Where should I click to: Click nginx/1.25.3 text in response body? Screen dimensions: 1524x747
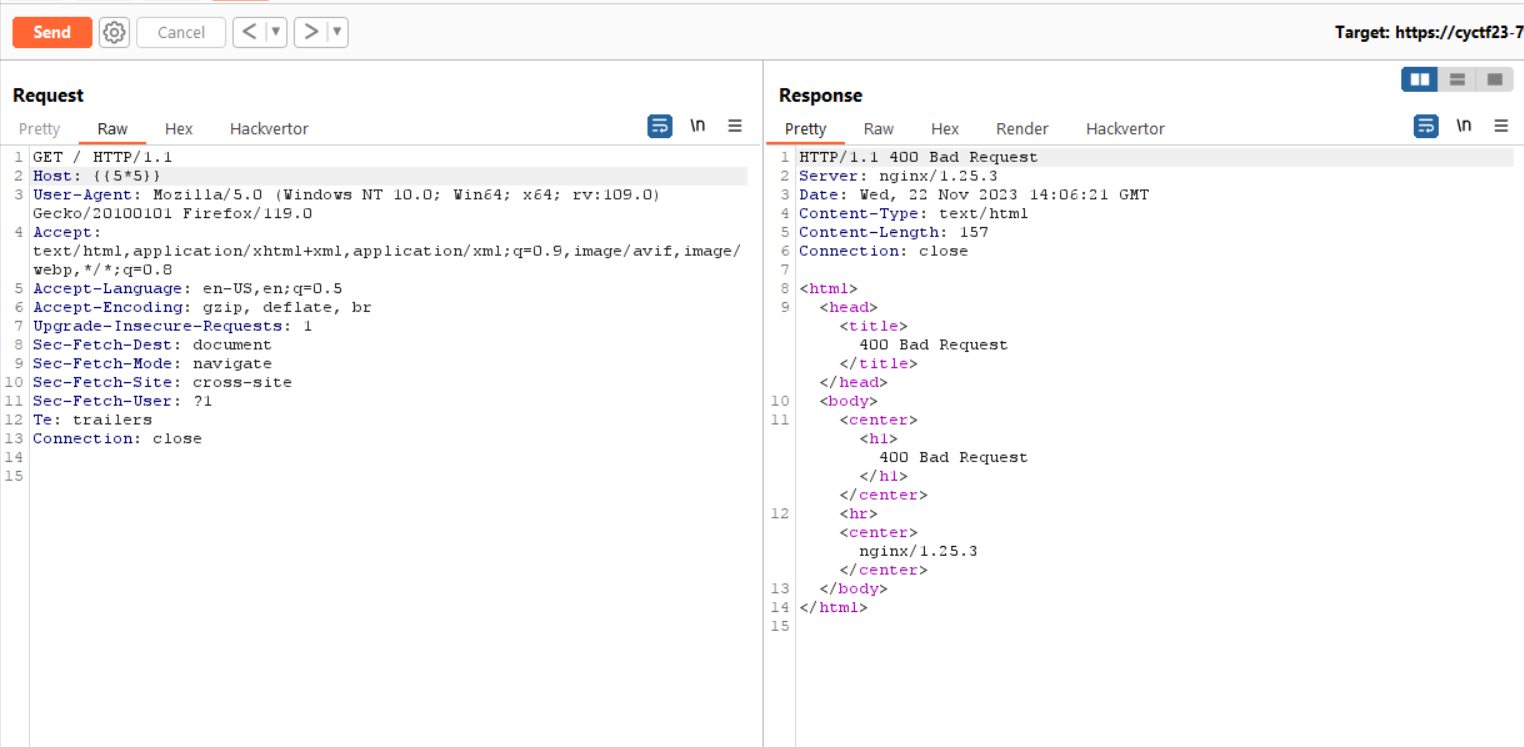pos(918,551)
